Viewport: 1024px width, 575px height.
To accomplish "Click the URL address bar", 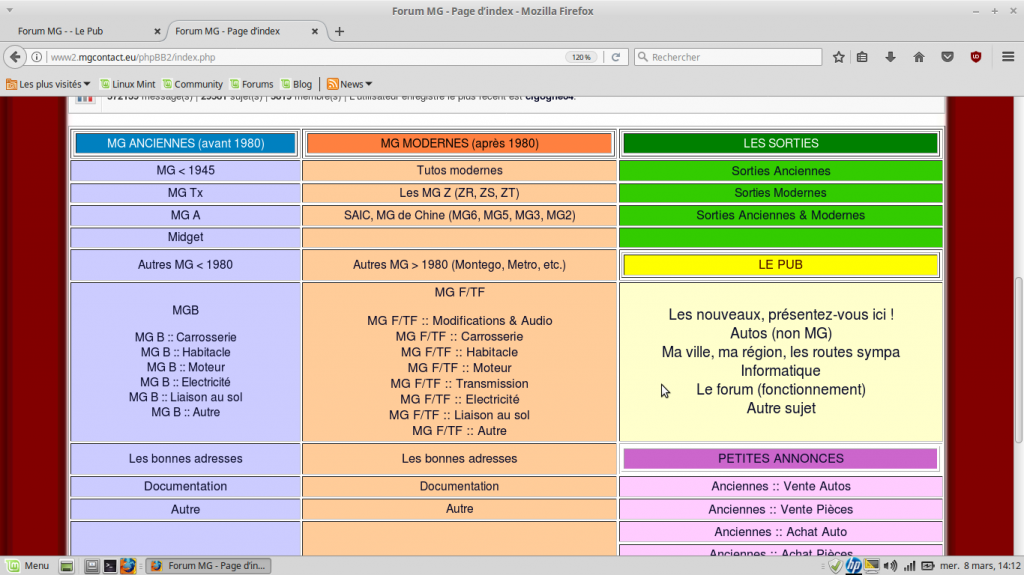I will click(304, 57).
